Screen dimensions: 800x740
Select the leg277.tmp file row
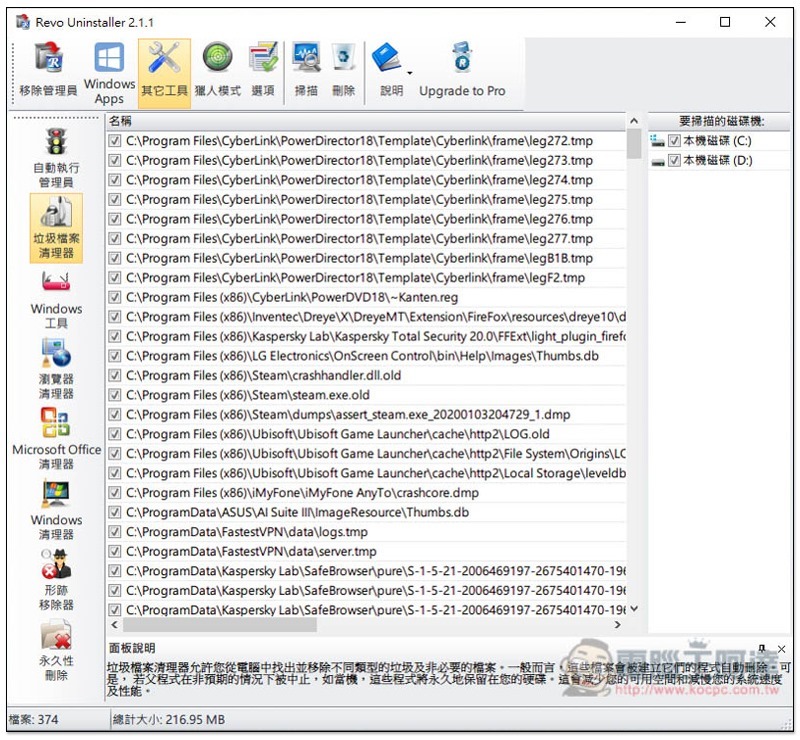pyautogui.click(x=366, y=239)
